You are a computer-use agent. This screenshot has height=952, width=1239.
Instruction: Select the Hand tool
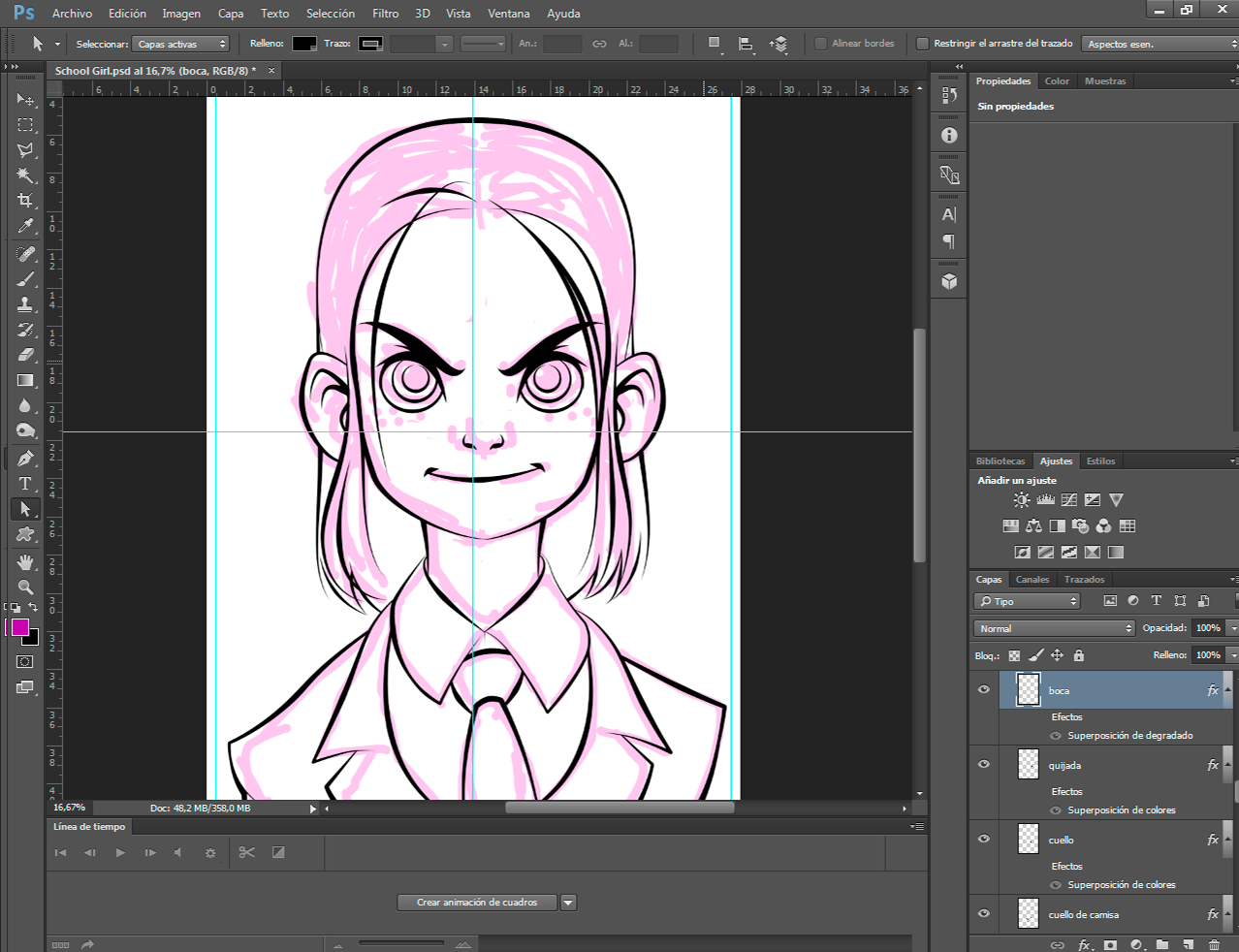point(25,562)
